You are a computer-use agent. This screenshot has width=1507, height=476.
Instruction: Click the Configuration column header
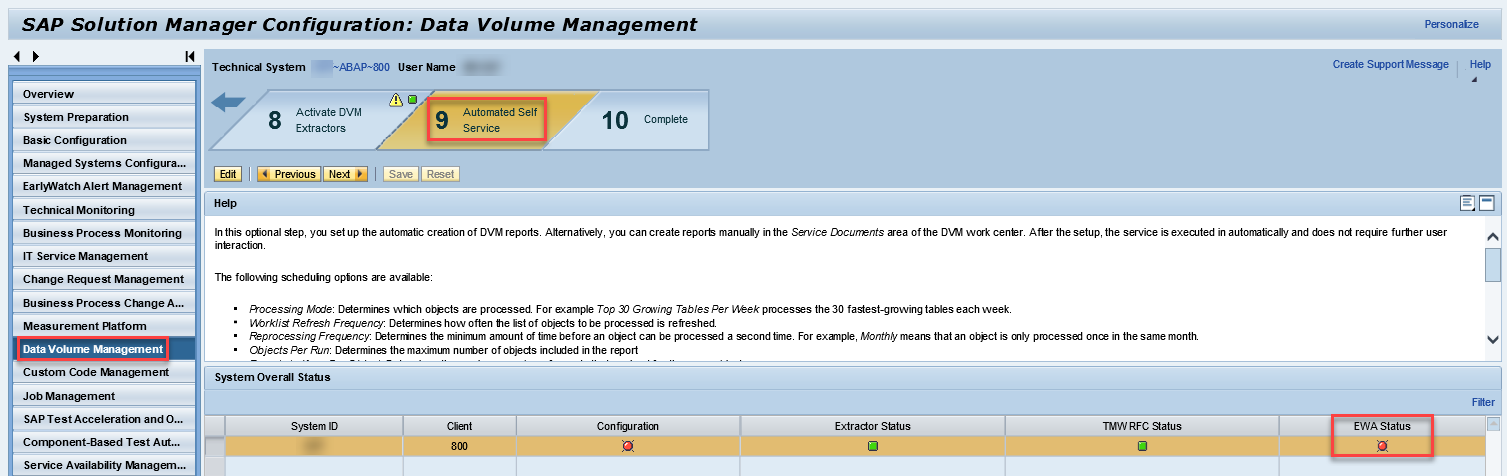coord(628,426)
